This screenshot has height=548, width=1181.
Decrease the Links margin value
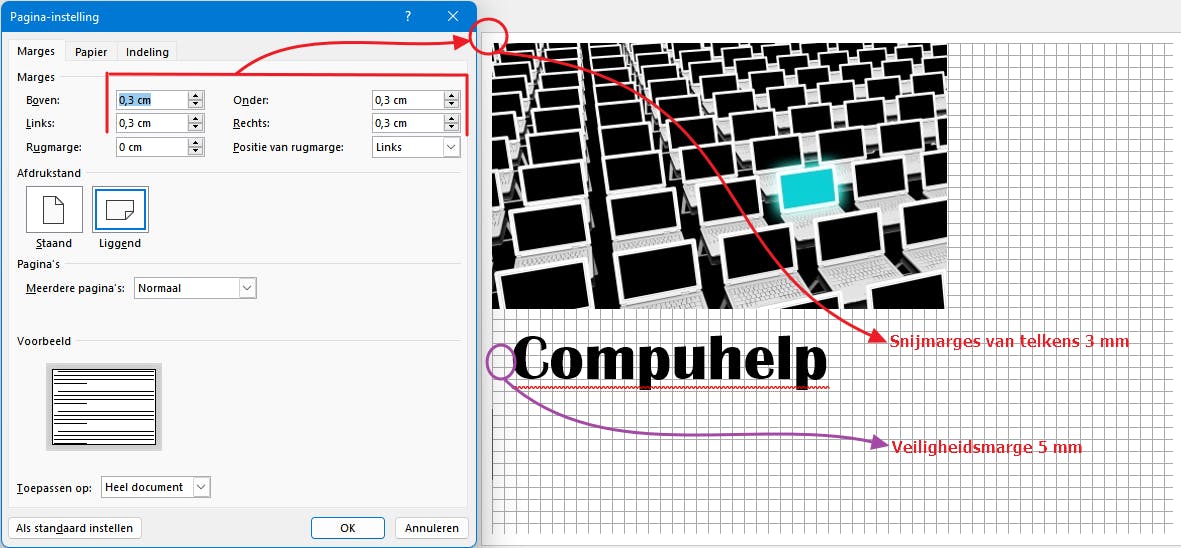point(196,128)
